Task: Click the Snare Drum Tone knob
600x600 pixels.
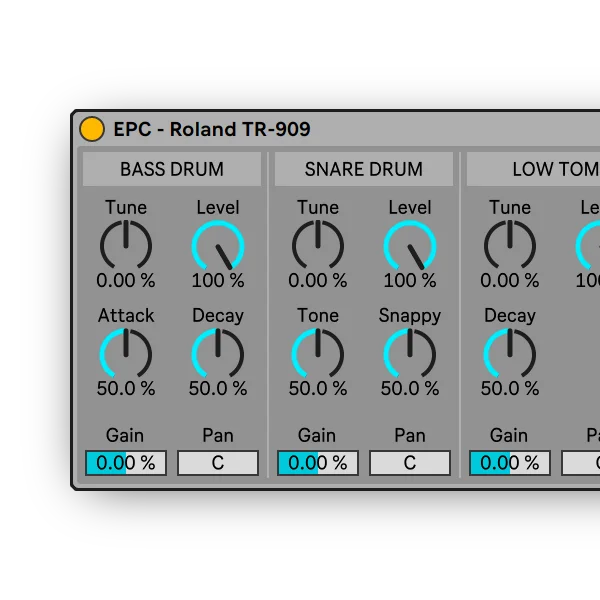Action: (x=318, y=353)
